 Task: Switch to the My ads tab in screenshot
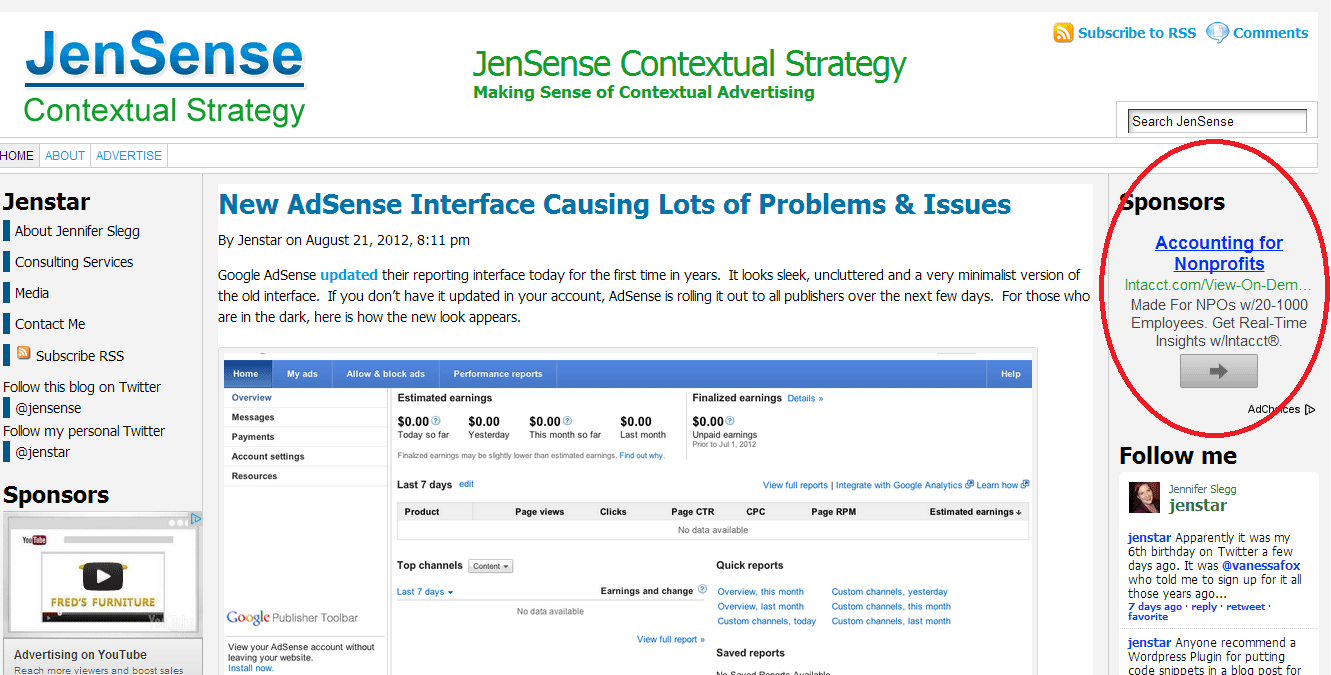click(x=302, y=374)
